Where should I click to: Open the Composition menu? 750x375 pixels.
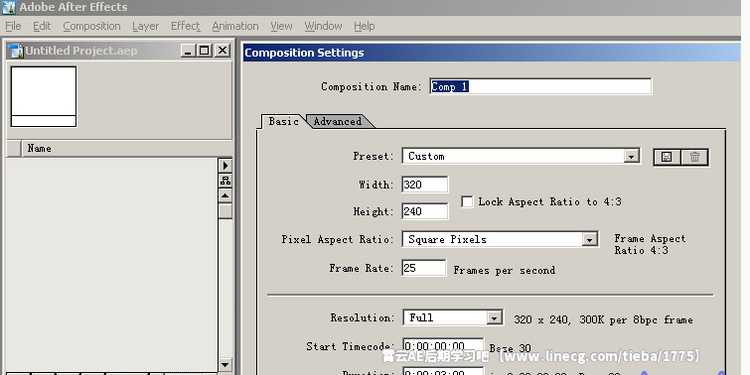point(92,26)
